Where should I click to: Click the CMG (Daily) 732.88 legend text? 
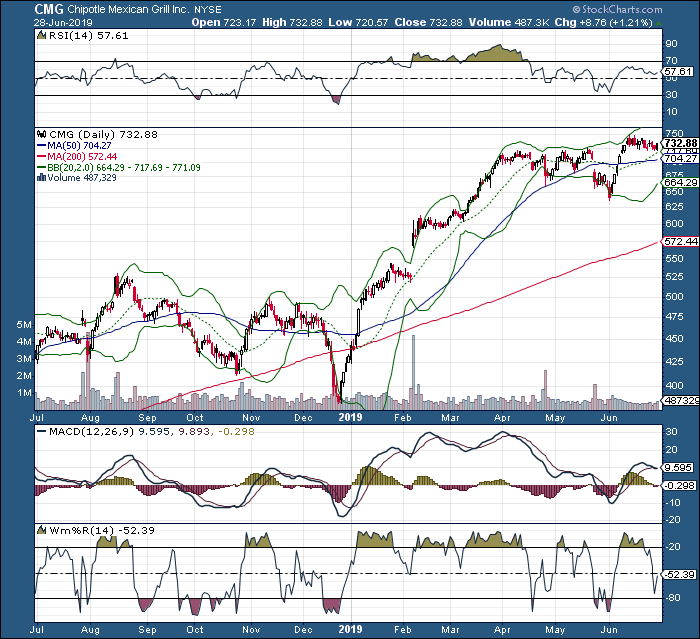[x=103, y=134]
